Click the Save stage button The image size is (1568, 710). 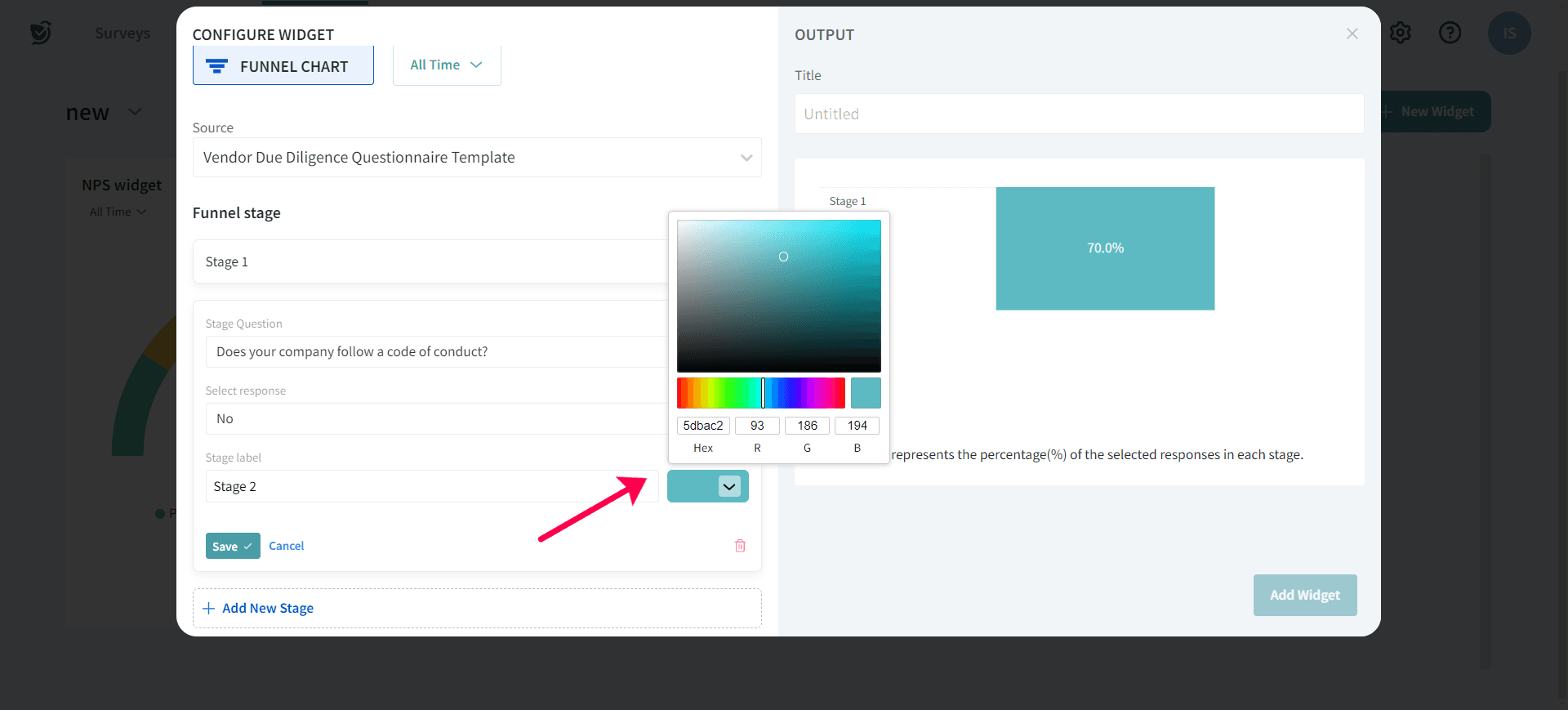click(232, 546)
